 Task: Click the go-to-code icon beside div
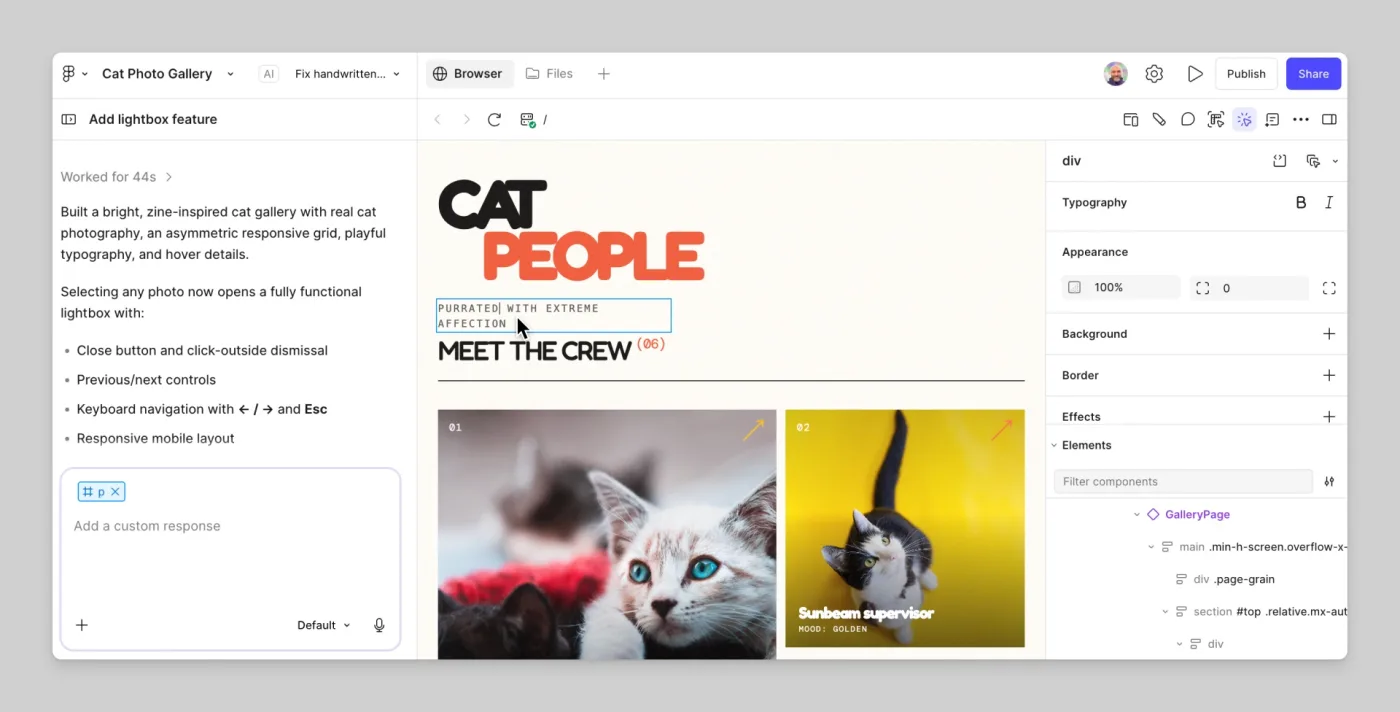pos(1279,161)
